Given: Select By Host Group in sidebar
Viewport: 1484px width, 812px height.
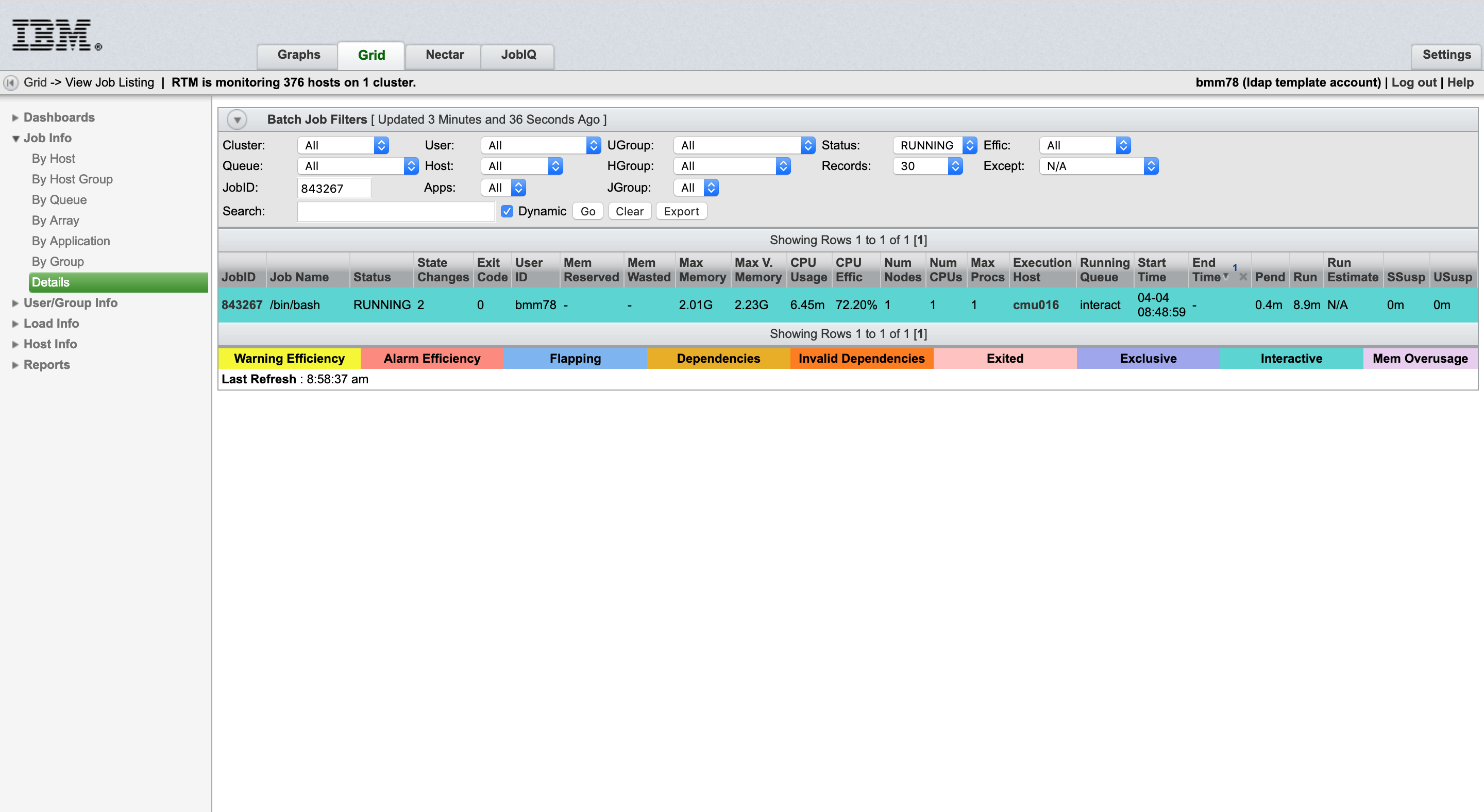Looking at the screenshot, I should pyautogui.click(x=72, y=180).
